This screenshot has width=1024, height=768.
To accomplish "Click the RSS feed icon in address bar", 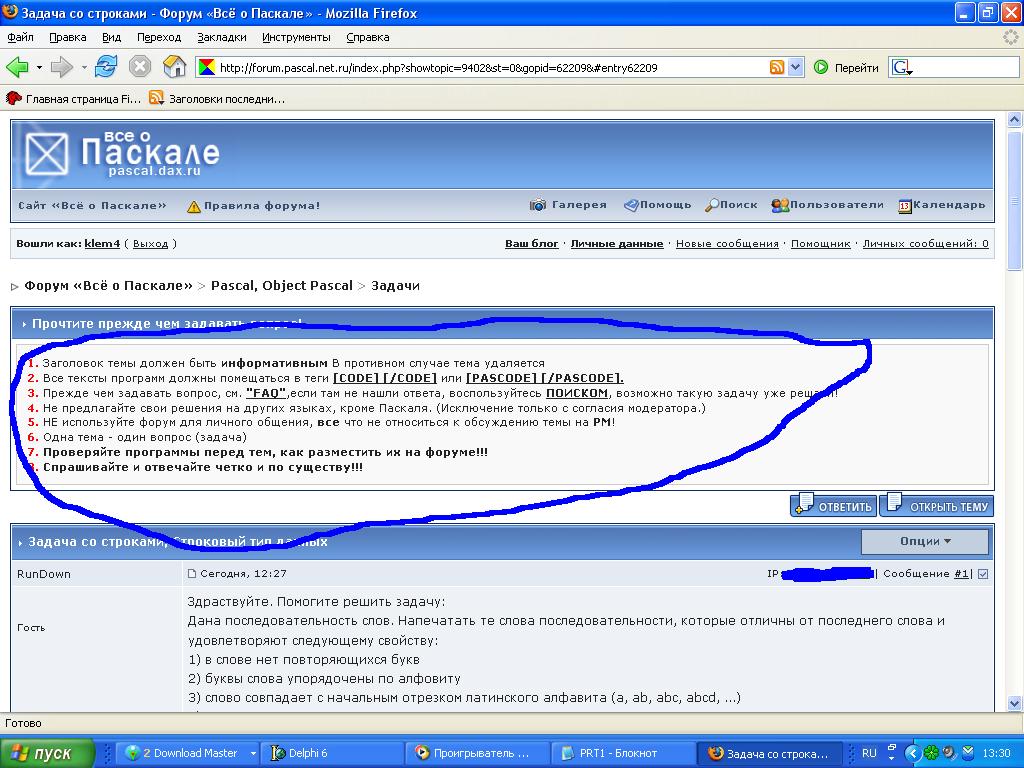I will coord(777,67).
